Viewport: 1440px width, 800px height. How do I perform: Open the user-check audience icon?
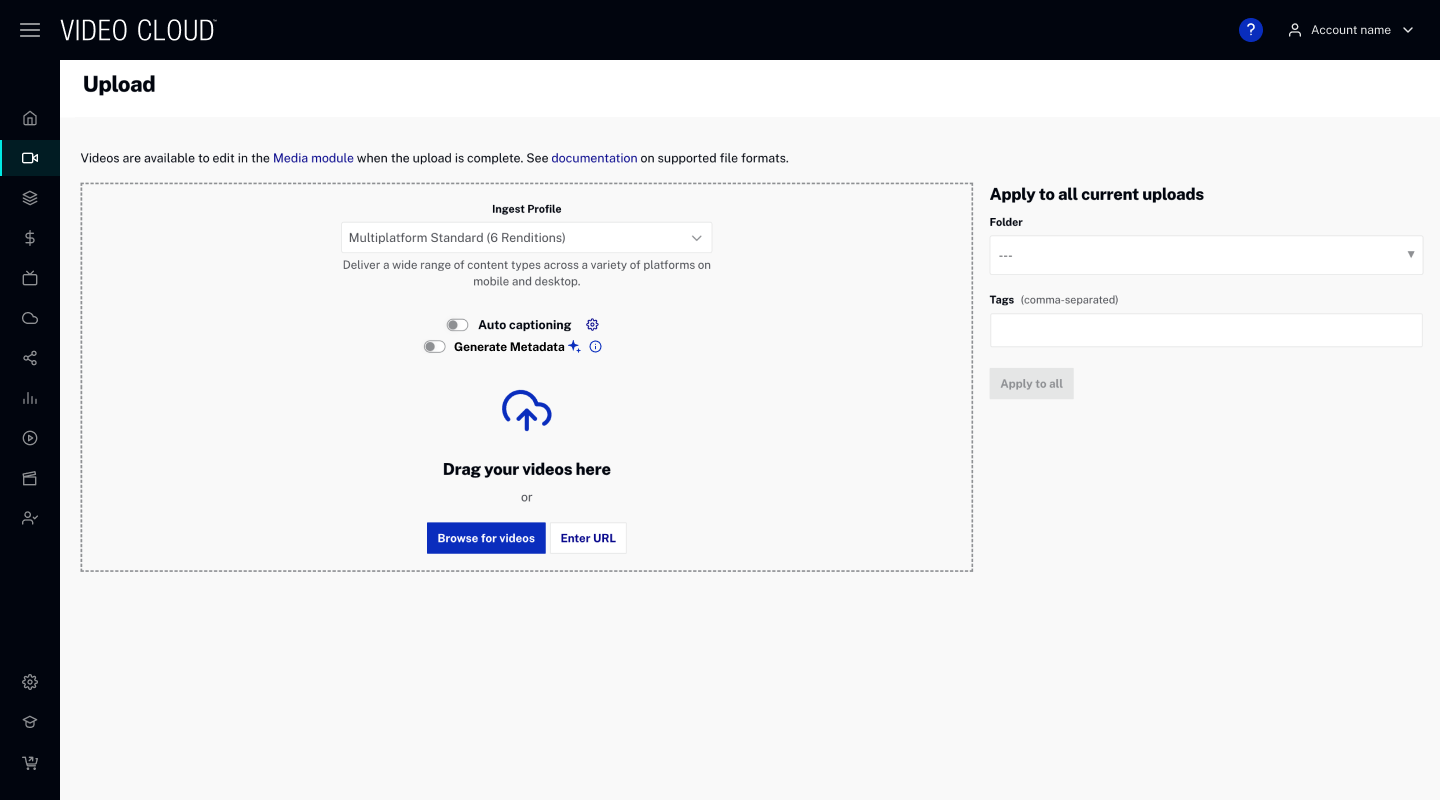30,518
